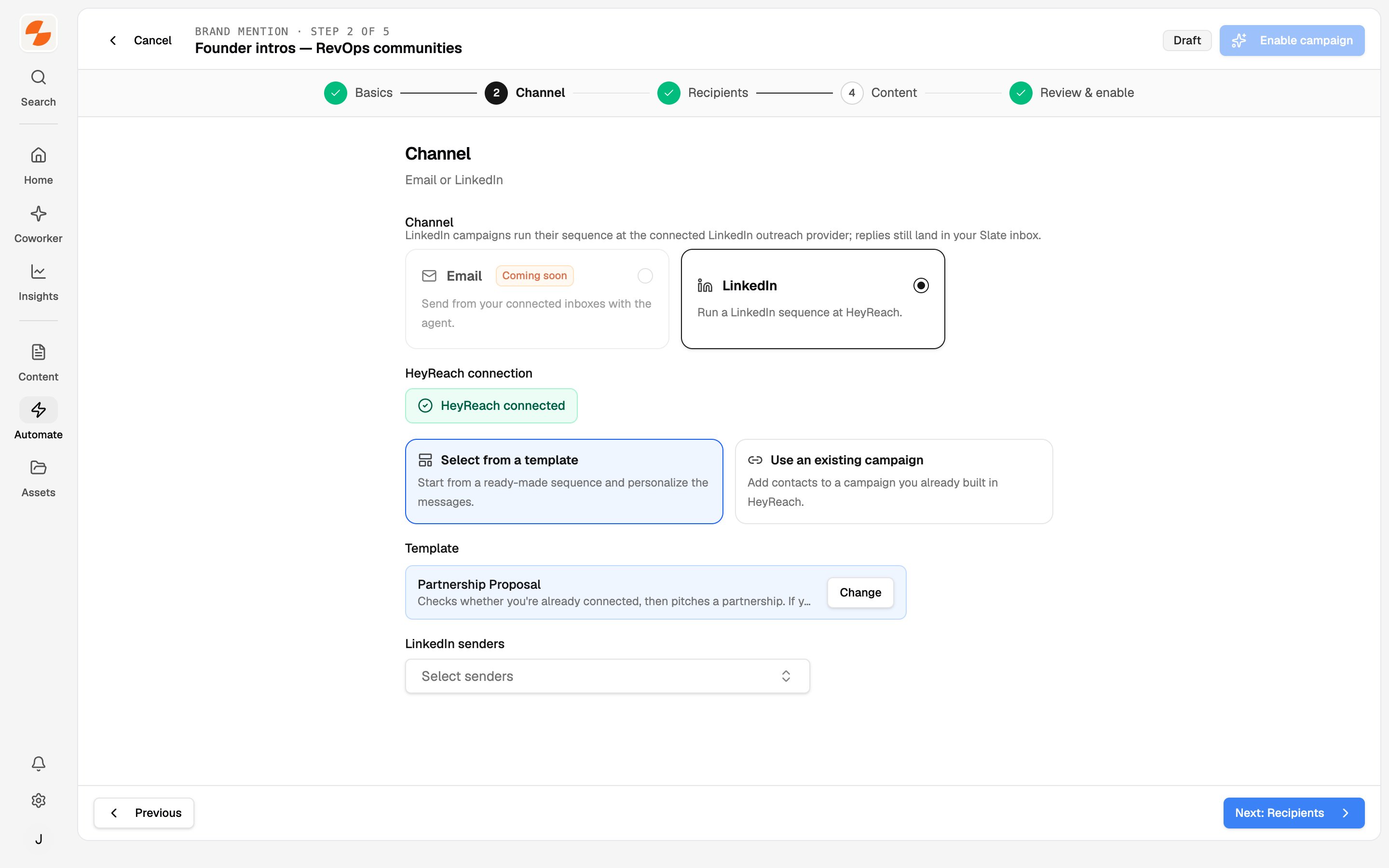Image resolution: width=1389 pixels, height=868 pixels.
Task: Click the Coming soon badge
Action: click(x=534, y=275)
